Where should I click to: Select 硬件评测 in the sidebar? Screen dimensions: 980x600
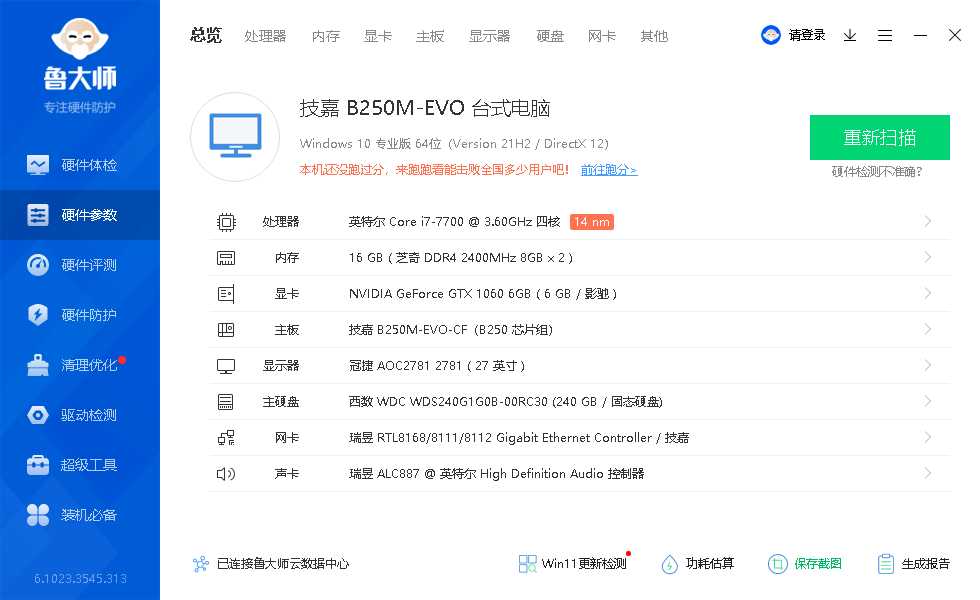coord(80,265)
